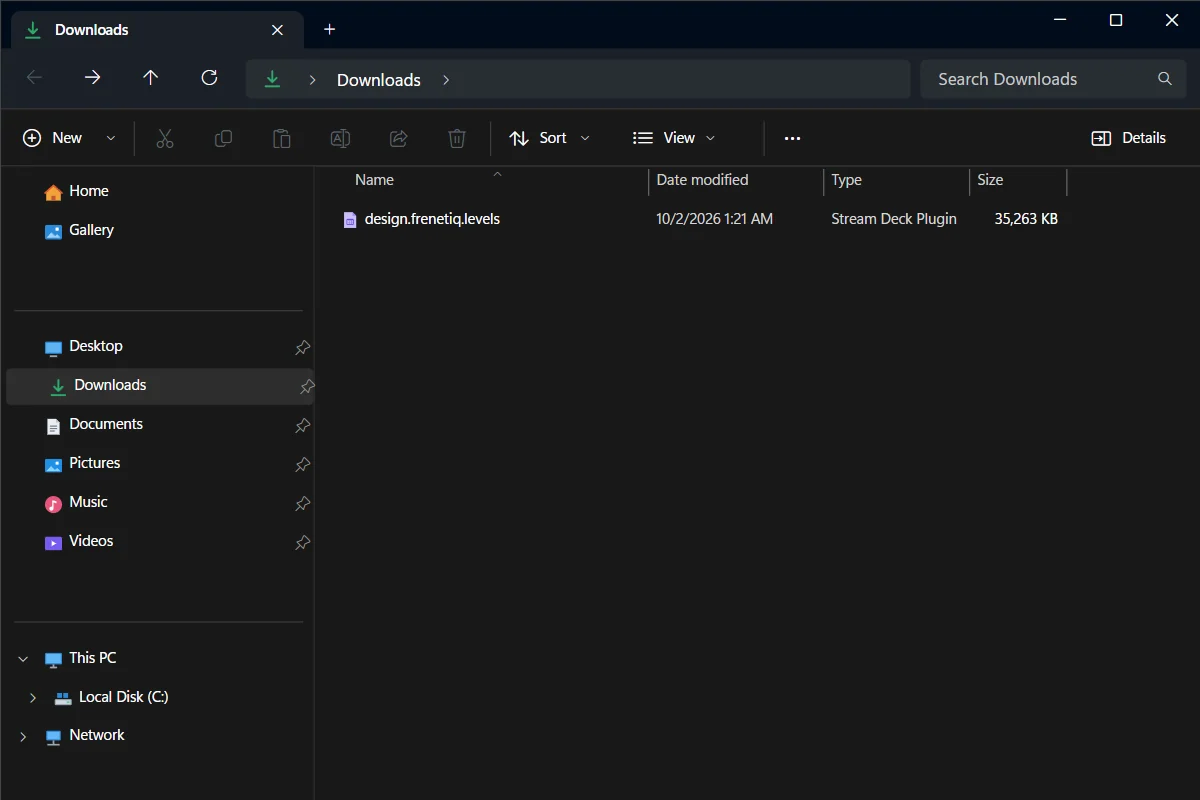Click pin icon beside Downloads sidebar item
Screen dimensions: 1200x800
tap(307, 386)
